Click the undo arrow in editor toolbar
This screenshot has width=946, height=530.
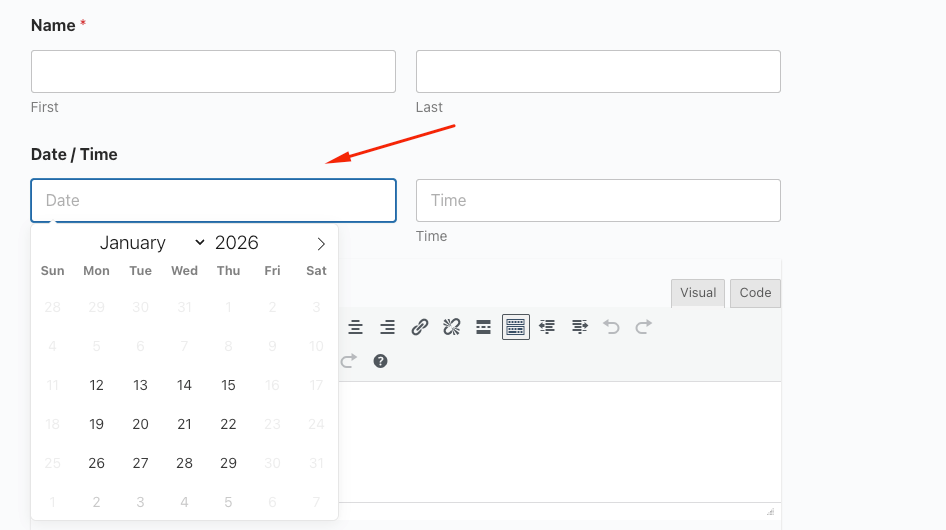pyautogui.click(x=612, y=327)
